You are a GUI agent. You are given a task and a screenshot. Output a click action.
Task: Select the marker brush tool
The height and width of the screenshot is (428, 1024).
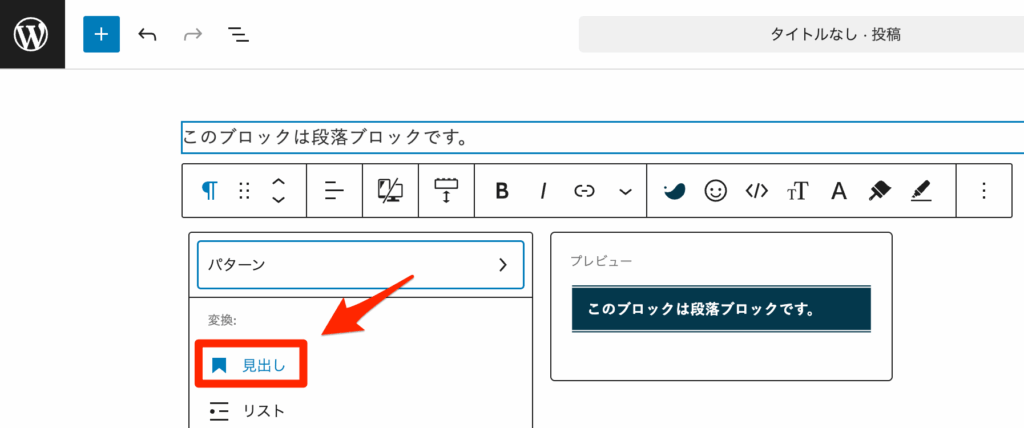coord(880,191)
